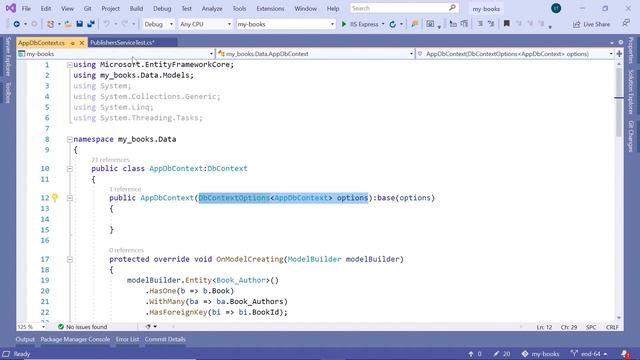Image resolution: width=640 pixels, height=360 pixels.
Task: Click the Decrease Indent toolbar icon
Action: pos(453,24)
